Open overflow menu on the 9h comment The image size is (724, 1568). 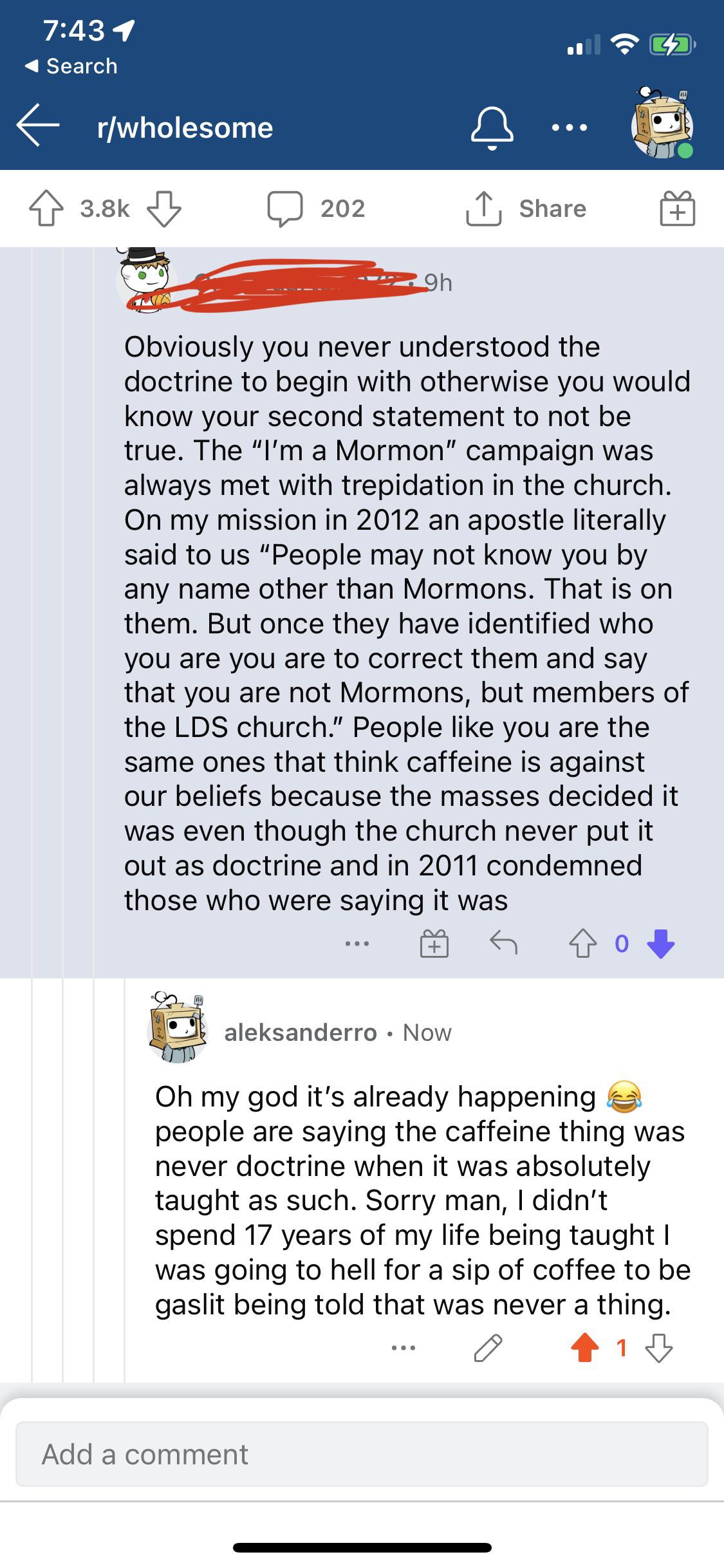357,944
